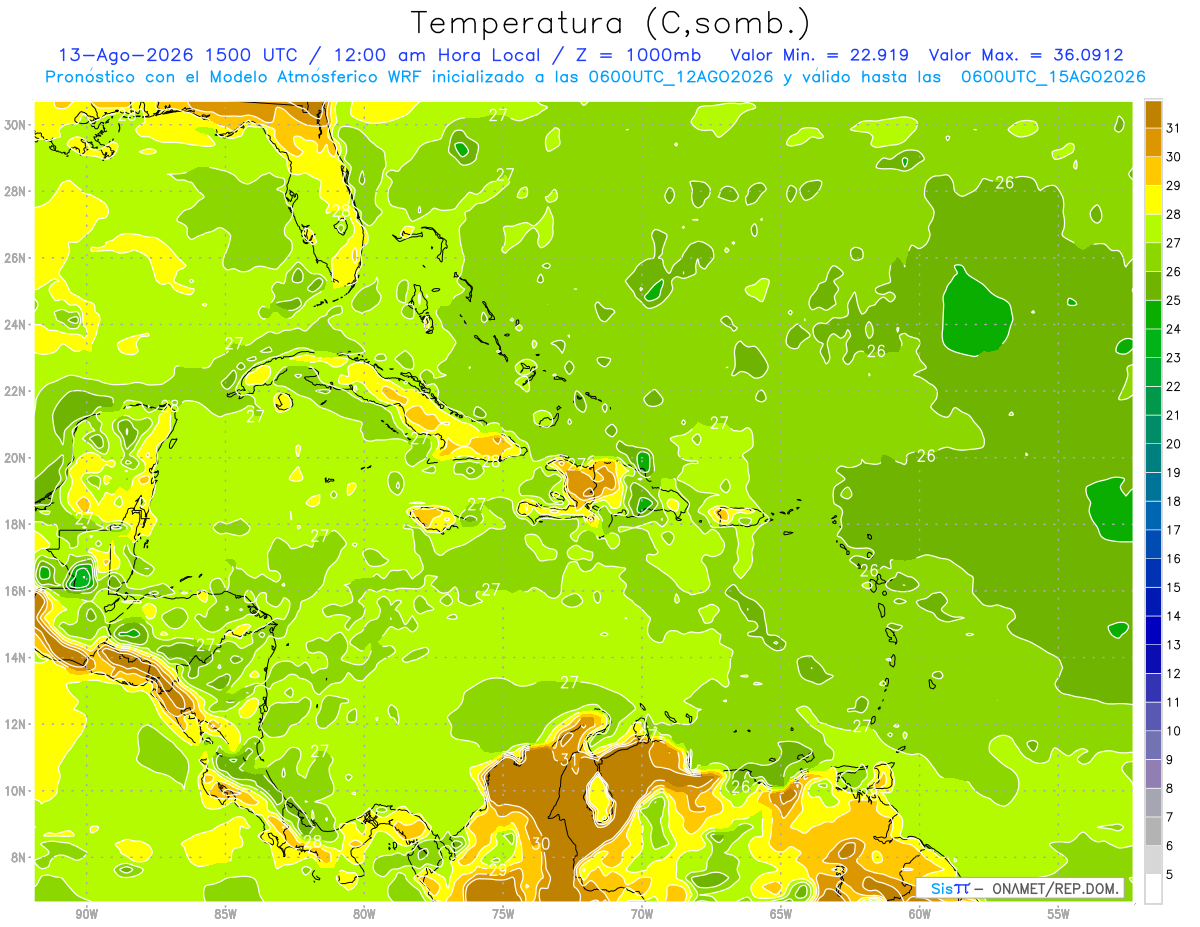Image resolution: width=1200 pixels, height=927 pixels.
Task: Click the 30 contour label over Colombia
Action: point(541,843)
